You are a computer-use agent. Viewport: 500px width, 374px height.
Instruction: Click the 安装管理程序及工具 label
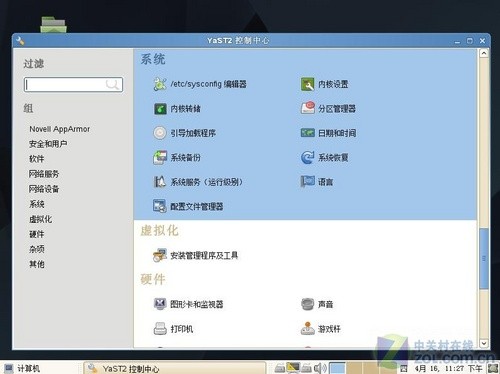pyautogui.click(x=204, y=256)
